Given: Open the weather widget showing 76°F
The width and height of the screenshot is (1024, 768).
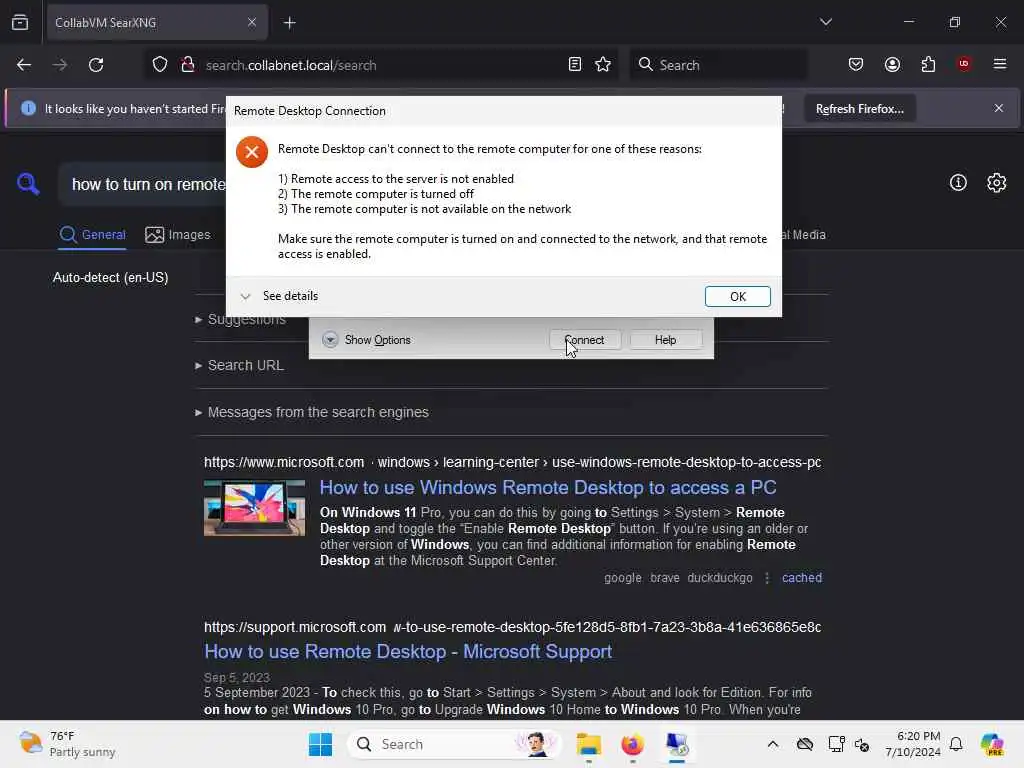Looking at the screenshot, I should pos(67,744).
